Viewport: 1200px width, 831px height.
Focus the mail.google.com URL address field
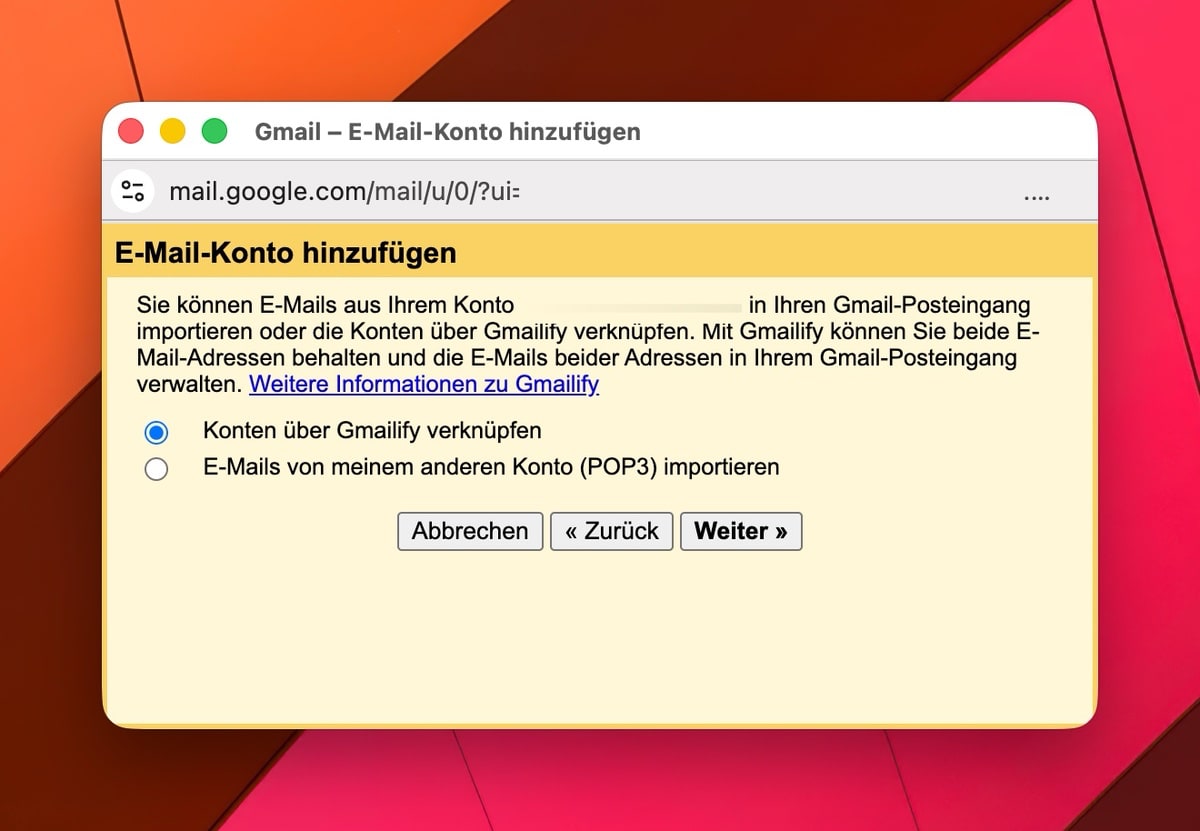[345, 191]
